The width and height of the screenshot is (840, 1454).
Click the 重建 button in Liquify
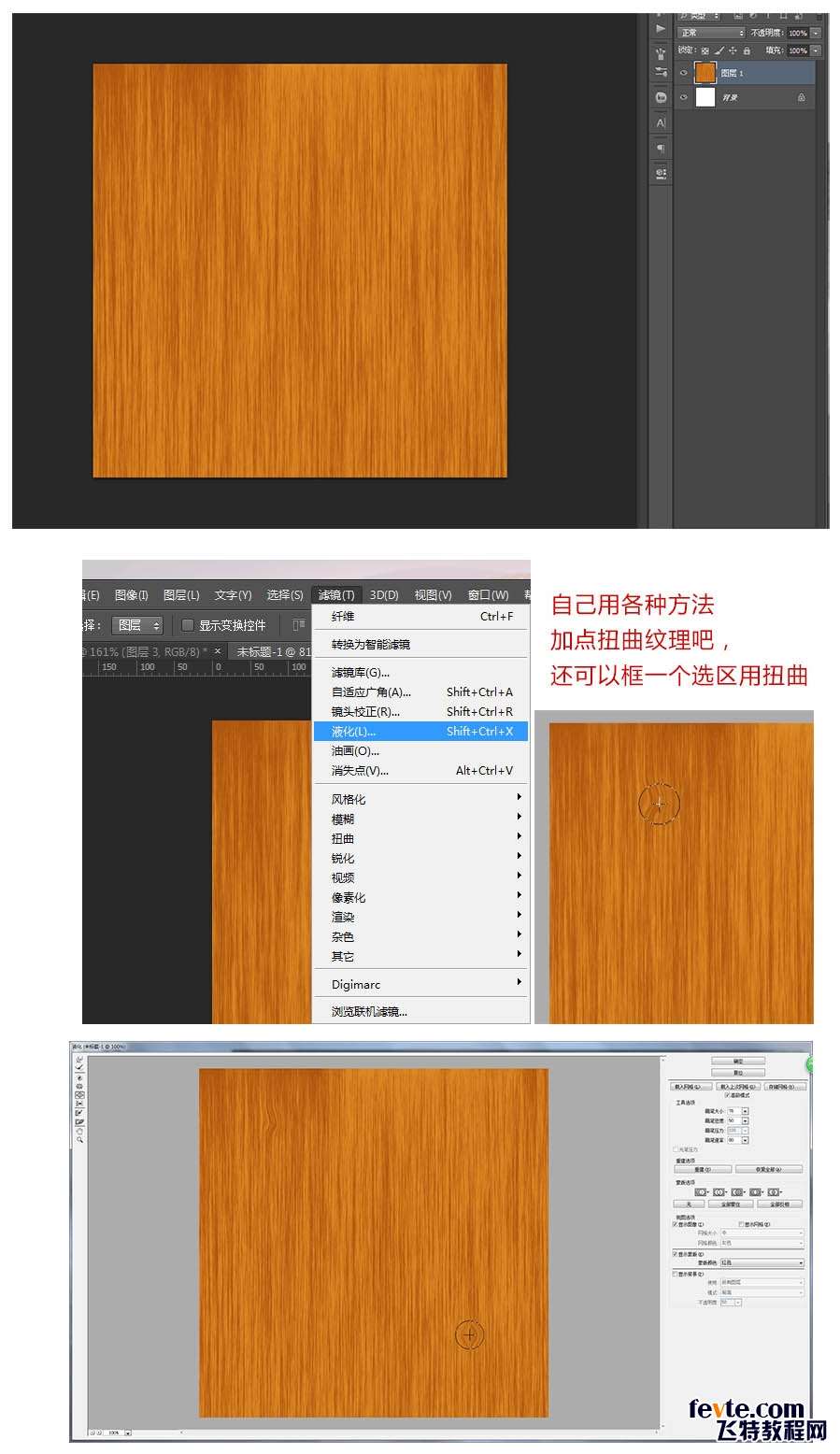[x=703, y=1169]
